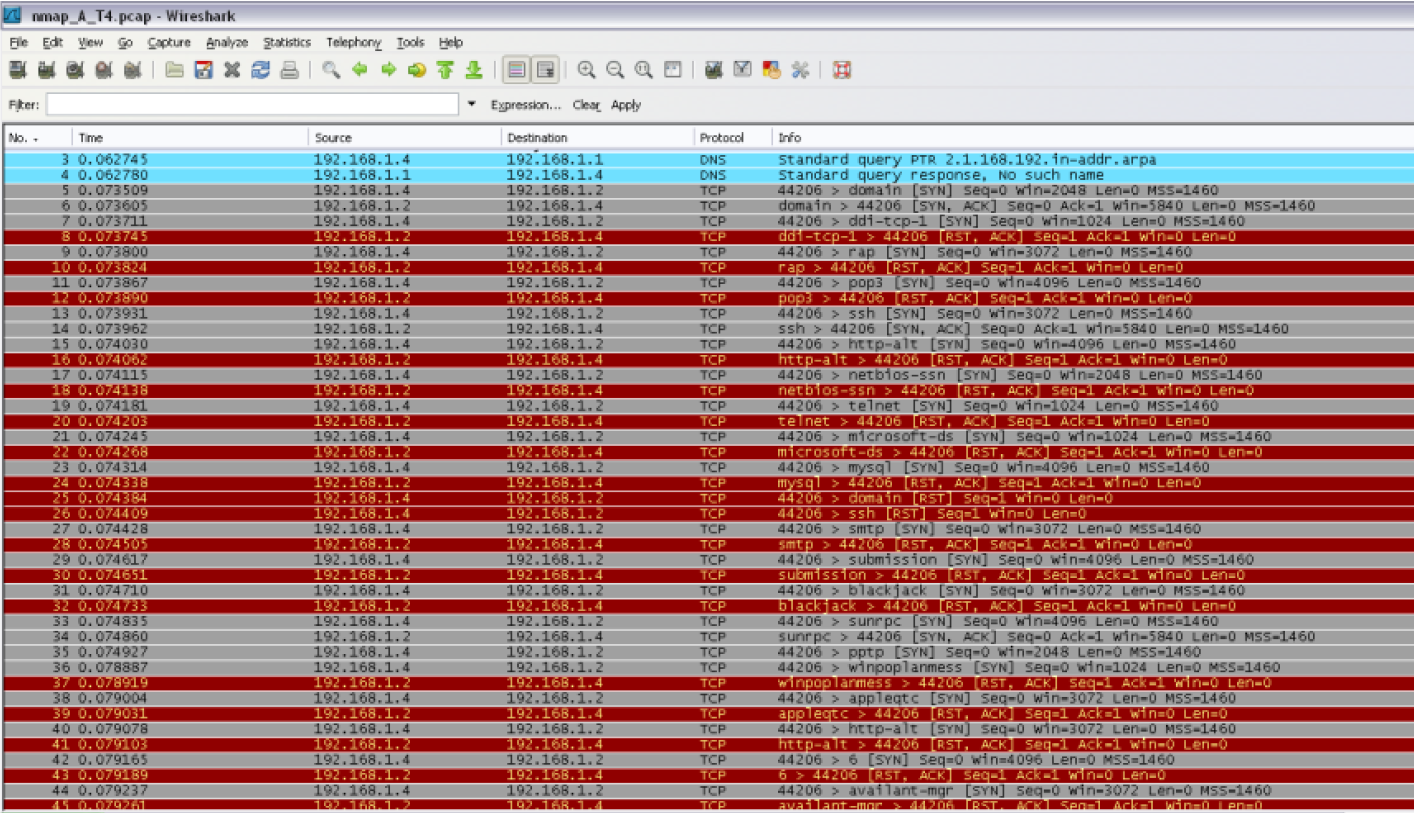Select packet 21 microsoft-ds SYN row
Screen dimensions: 1420x813
[709, 437]
